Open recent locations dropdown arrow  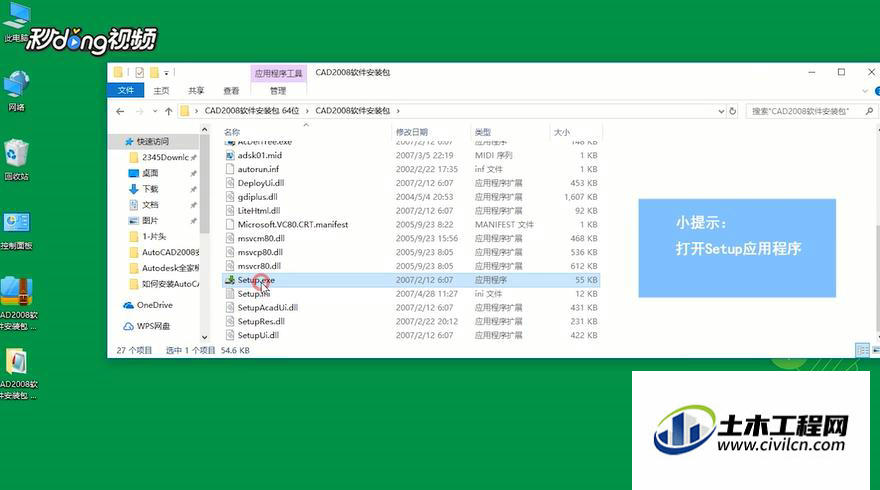(155, 111)
